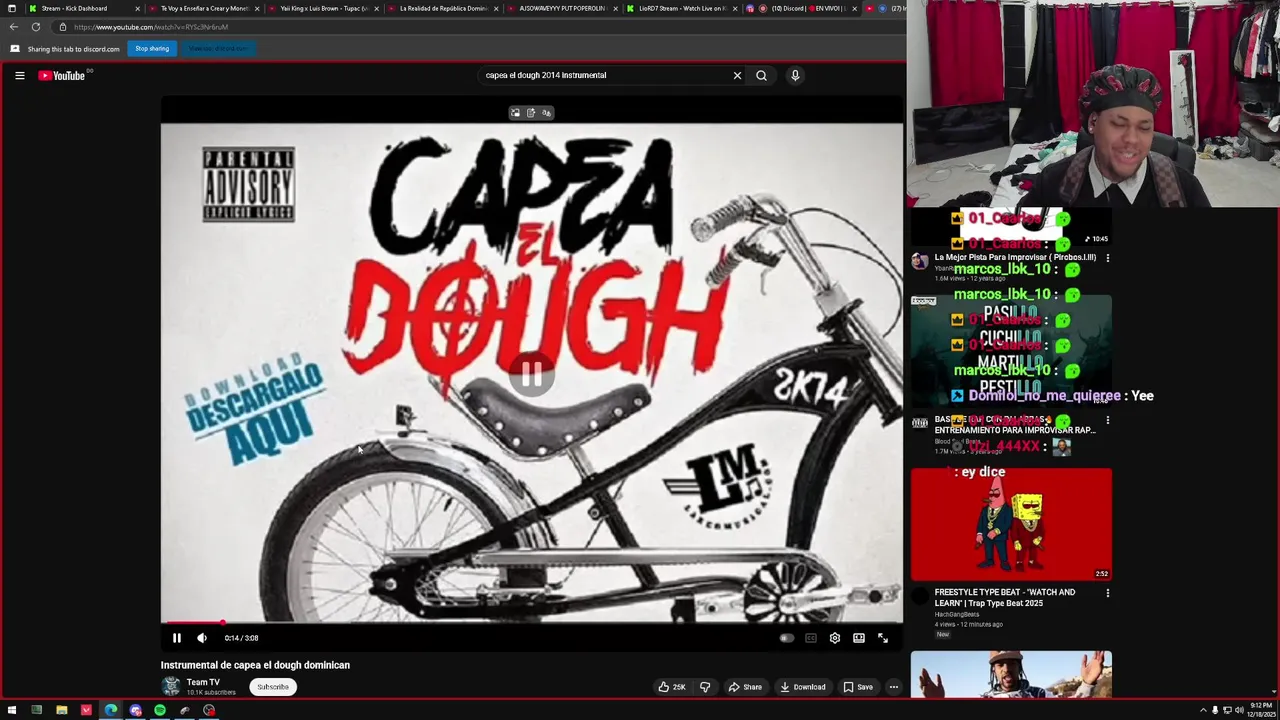
Task: Open FREESTYLE TYPE BEAT video thumbnail
Action: pos(1011,524)
